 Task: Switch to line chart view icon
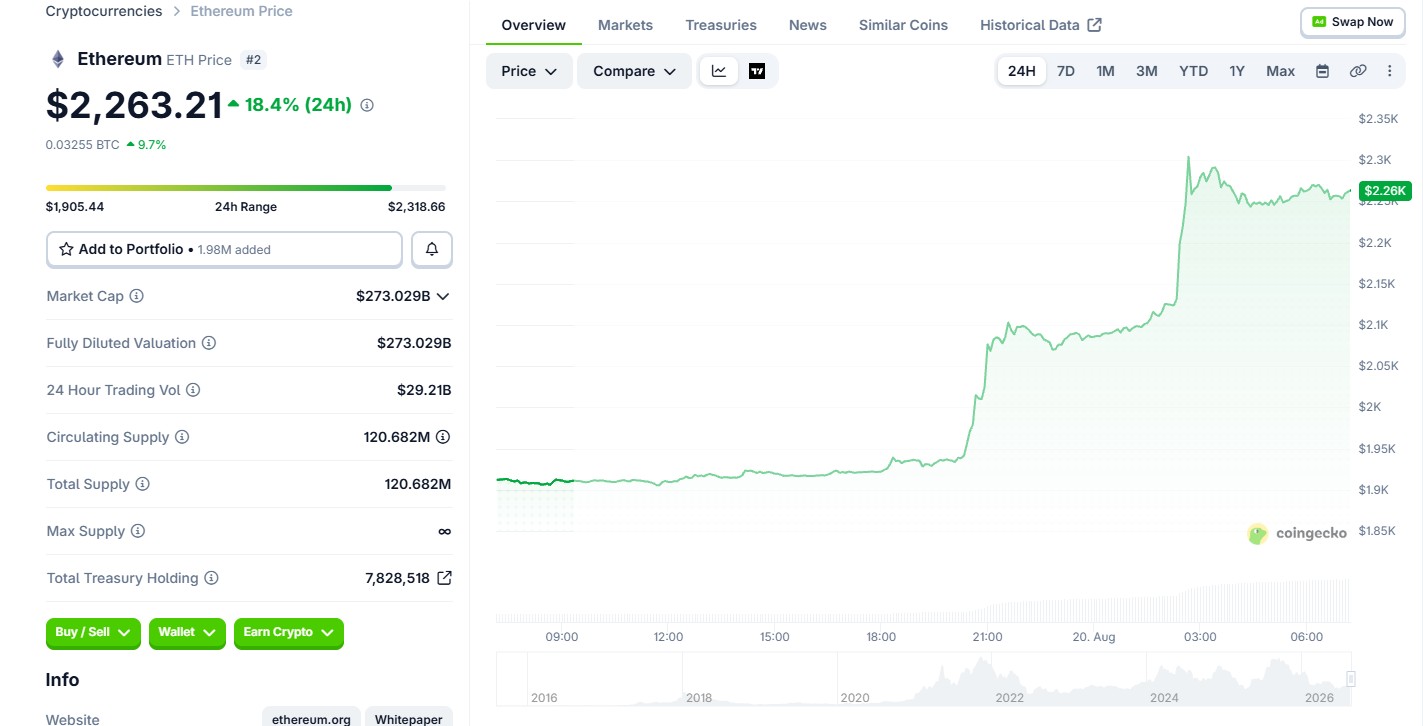pos(719,71)
